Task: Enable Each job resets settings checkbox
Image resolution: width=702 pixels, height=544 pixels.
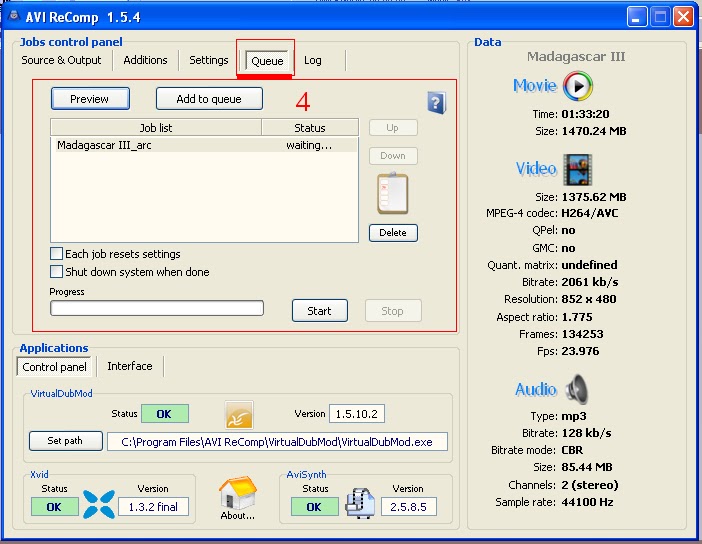Action: pyautogui.click(x=56, y=254)
